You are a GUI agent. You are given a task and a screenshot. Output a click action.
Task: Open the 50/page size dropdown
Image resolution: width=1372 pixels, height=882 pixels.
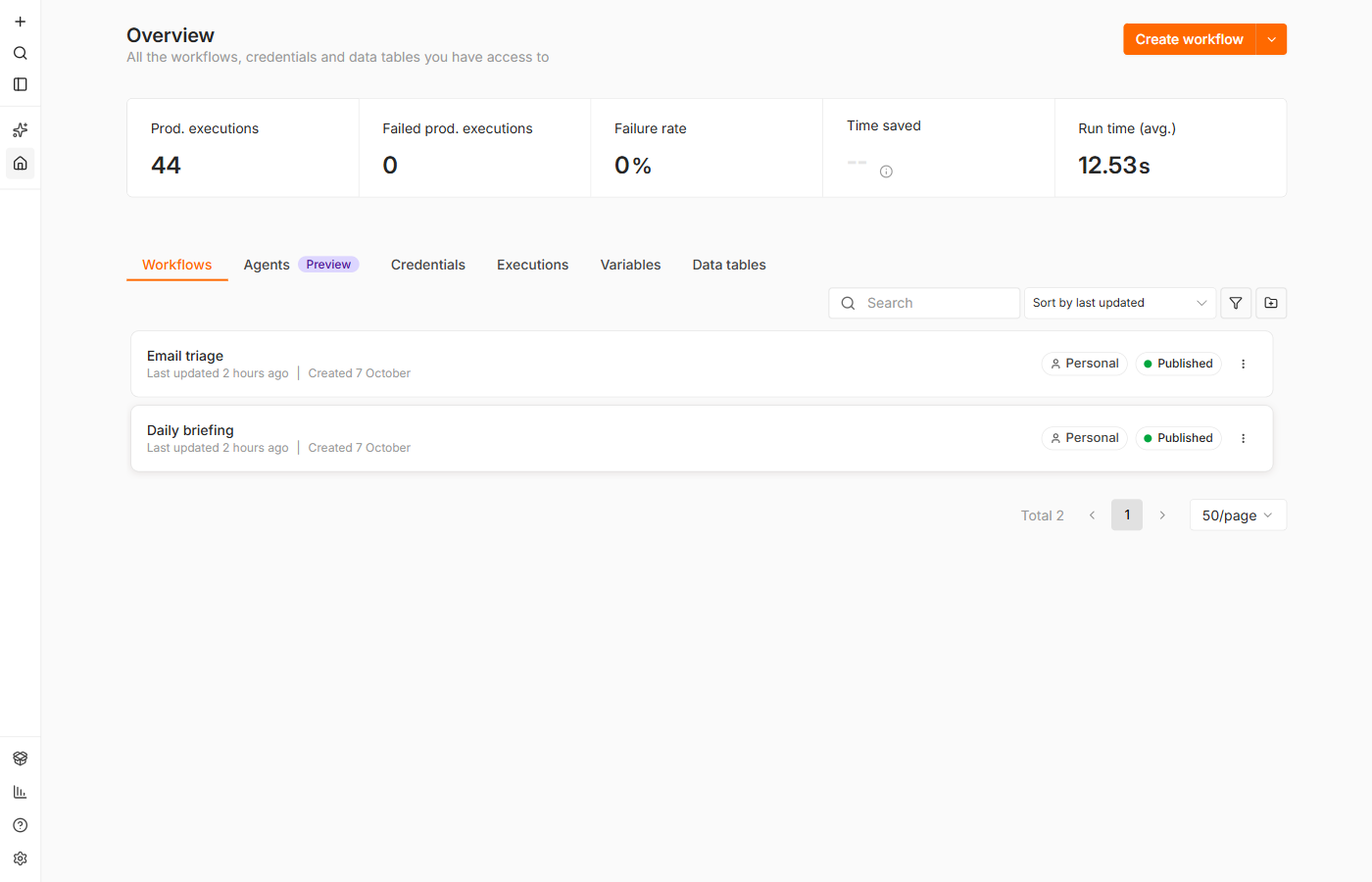[x=1238, y=515]
